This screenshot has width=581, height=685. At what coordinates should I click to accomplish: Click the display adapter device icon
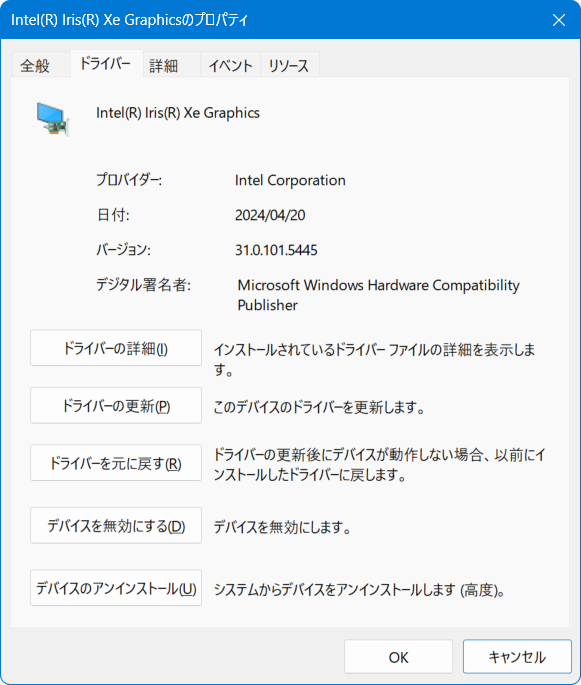(53, 119)
